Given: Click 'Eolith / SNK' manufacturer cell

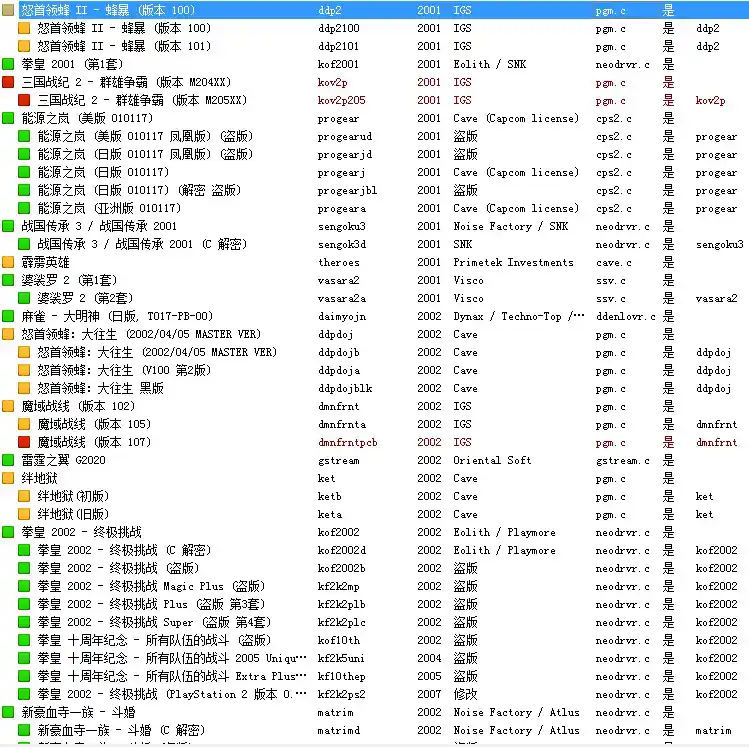Looking at the screenshot, I should [x=490, y=64].
